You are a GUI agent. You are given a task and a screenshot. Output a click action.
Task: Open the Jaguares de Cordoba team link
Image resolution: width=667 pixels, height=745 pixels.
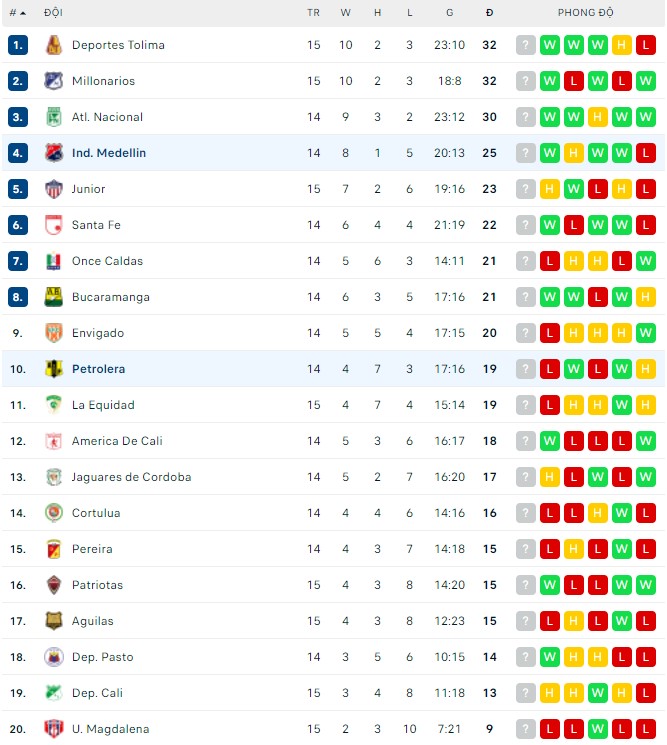[x=131, y=477]
